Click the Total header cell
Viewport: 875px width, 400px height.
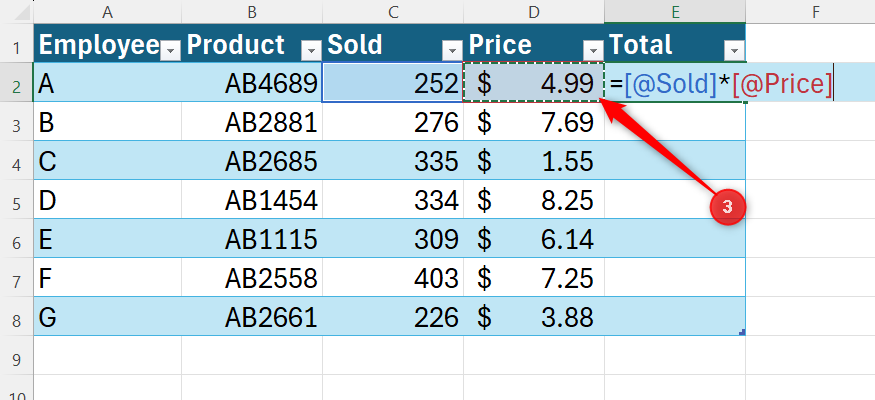coord(675,43)
